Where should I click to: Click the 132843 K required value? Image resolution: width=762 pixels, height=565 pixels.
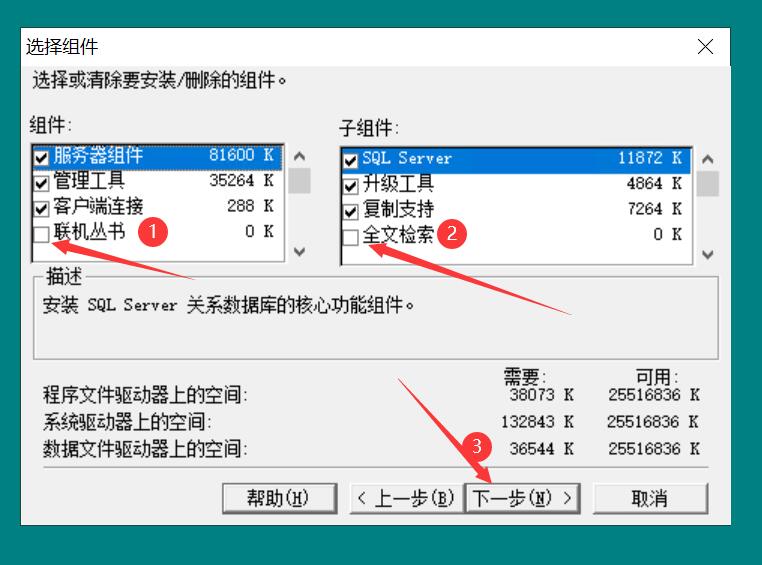pos(537,422)
